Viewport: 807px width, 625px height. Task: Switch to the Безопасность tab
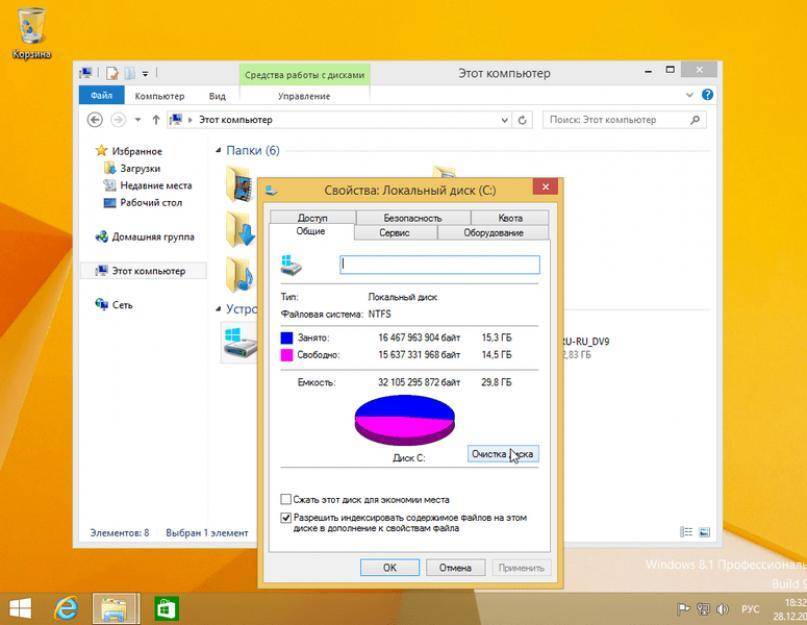click(411, 217)
